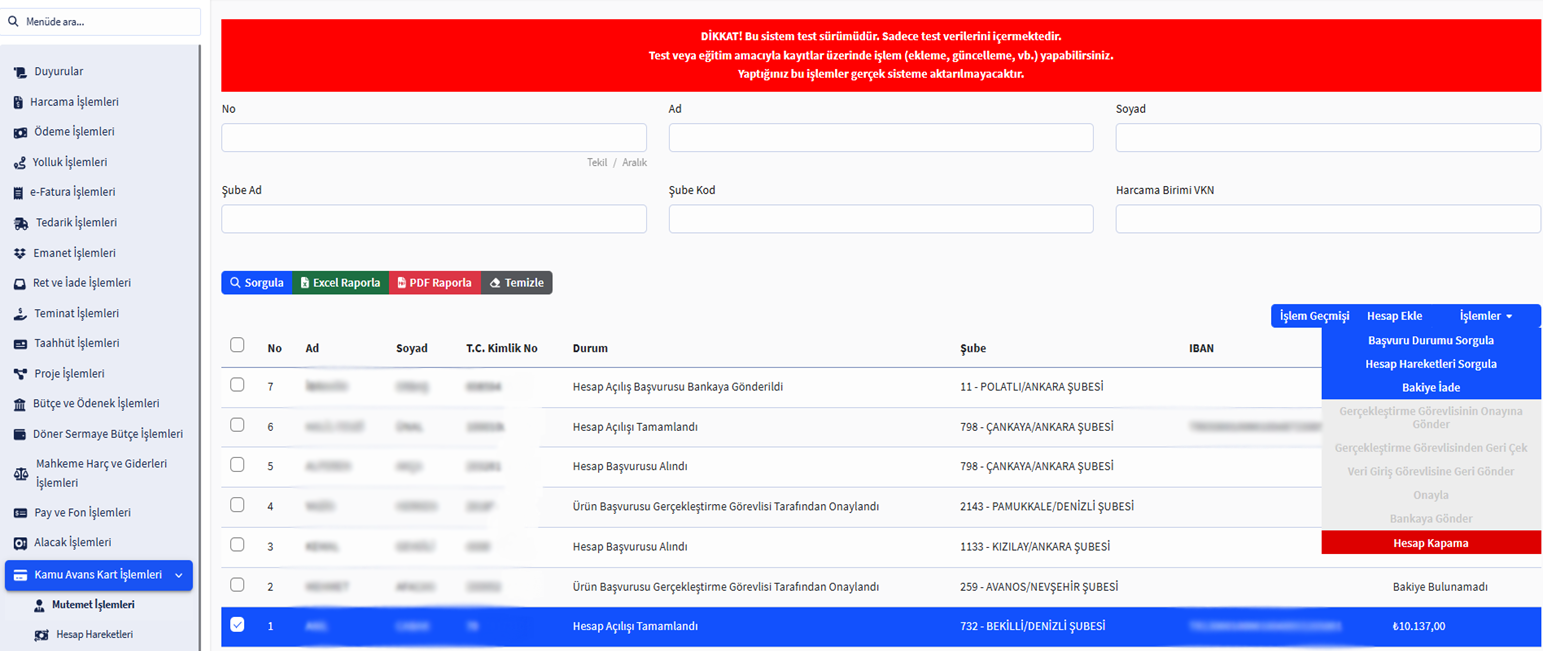Click the Yolluk İşlemleri sidebar icon
The width and height of the screenshot is (1543, 651).
tap(20, 162)
